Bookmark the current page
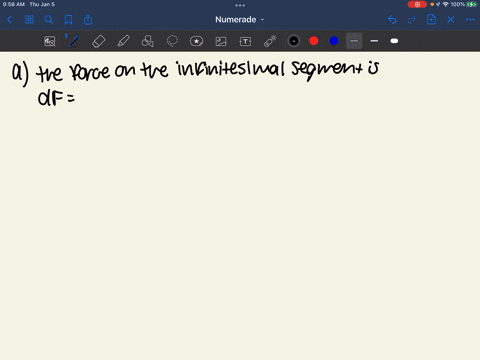This screenshot has height=360, width=480. pos(68,20)
